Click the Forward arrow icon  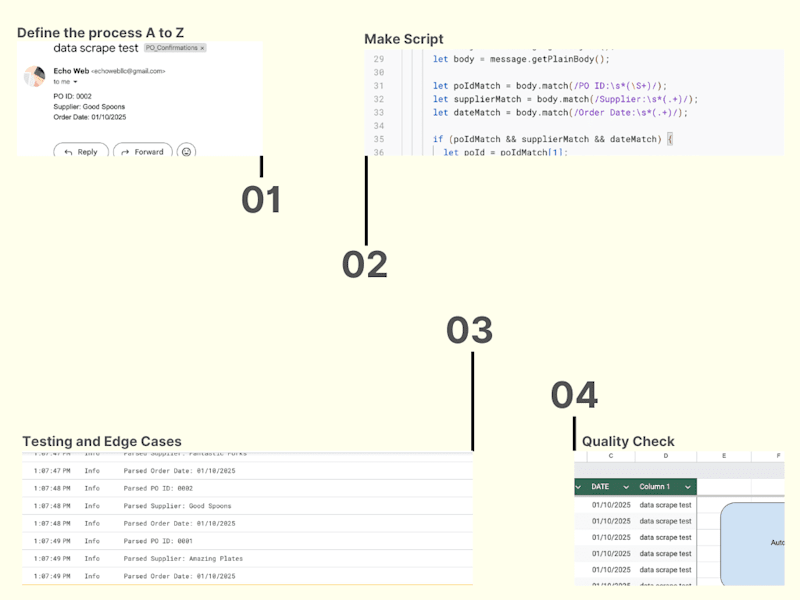pos(125,152)
